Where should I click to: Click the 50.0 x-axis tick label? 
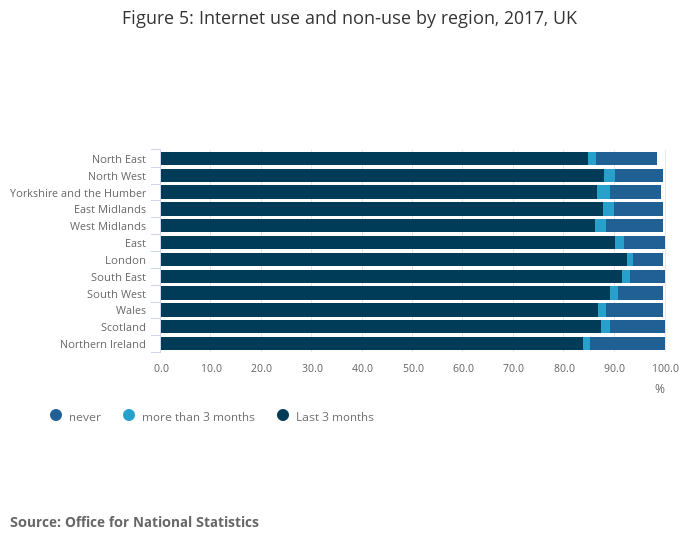click(x=413, y=368)
